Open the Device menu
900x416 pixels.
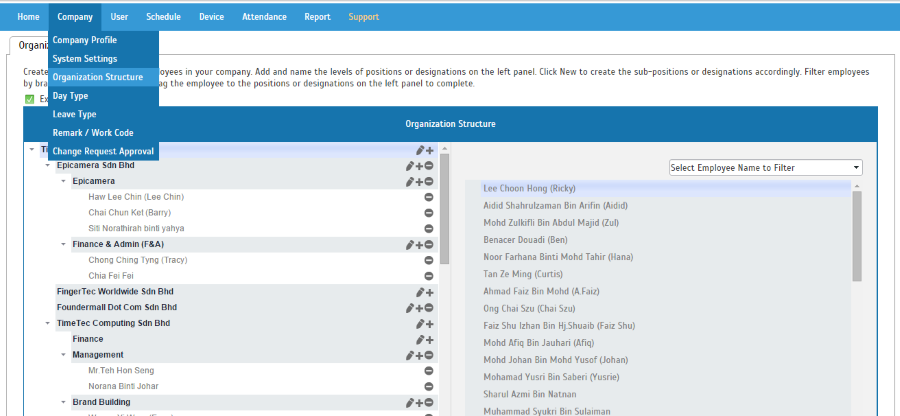[x=212, y=17]
